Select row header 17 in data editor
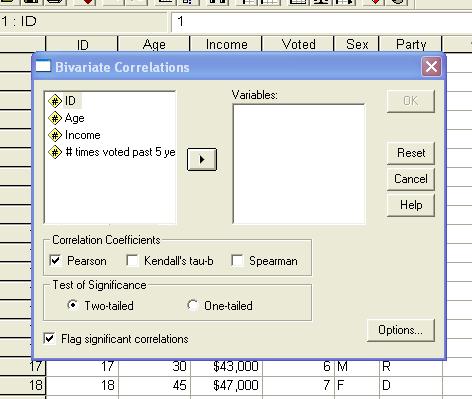This screenshot has width=472, height=399. pos(22,367)
